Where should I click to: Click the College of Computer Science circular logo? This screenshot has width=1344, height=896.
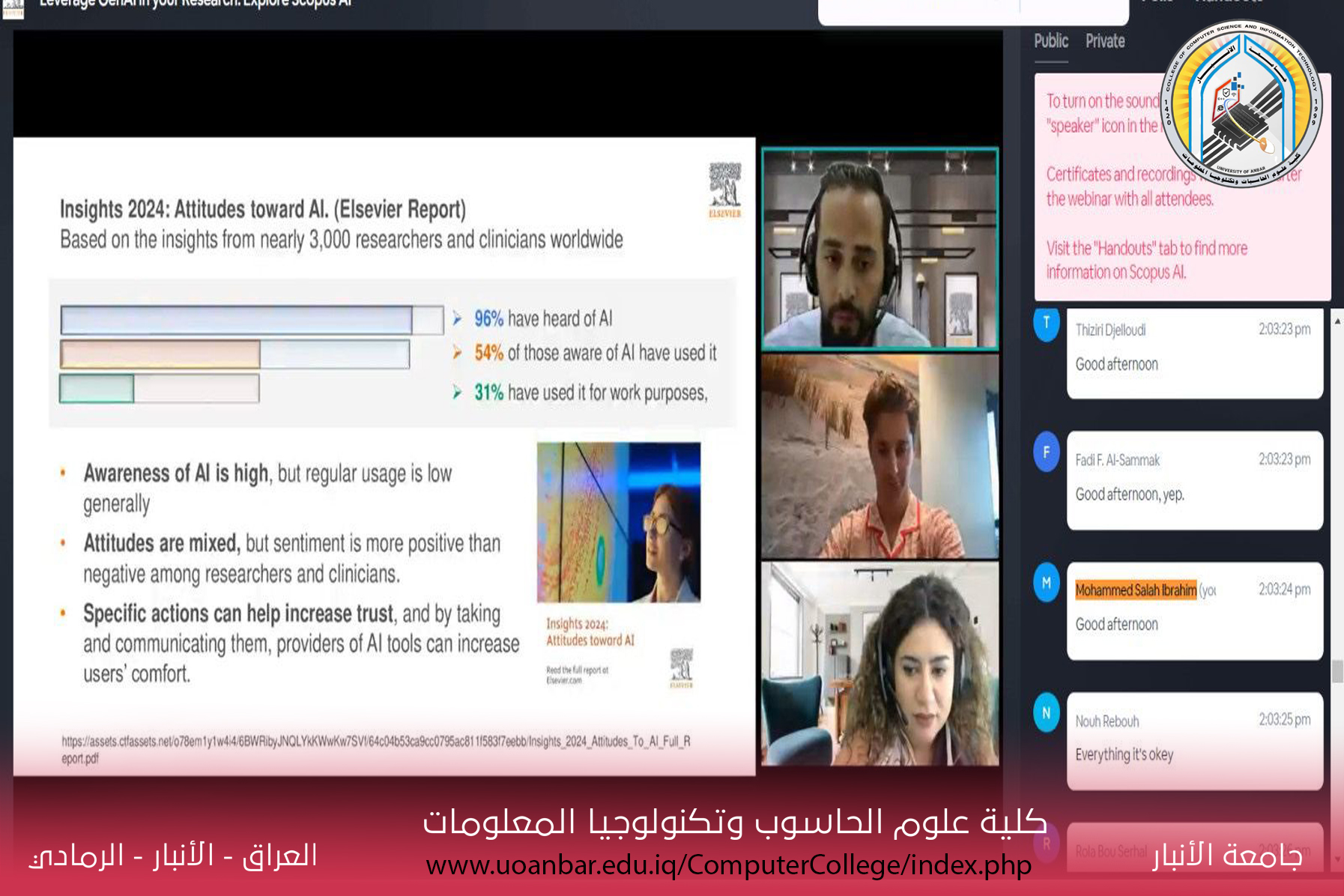click(1241, 104)
